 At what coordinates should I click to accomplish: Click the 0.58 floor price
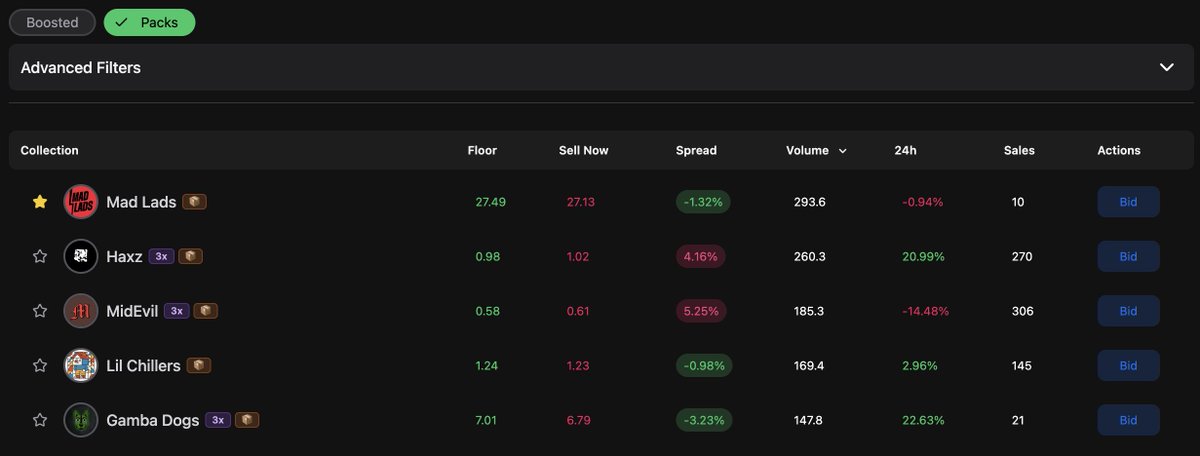click(x=487, y=311)
